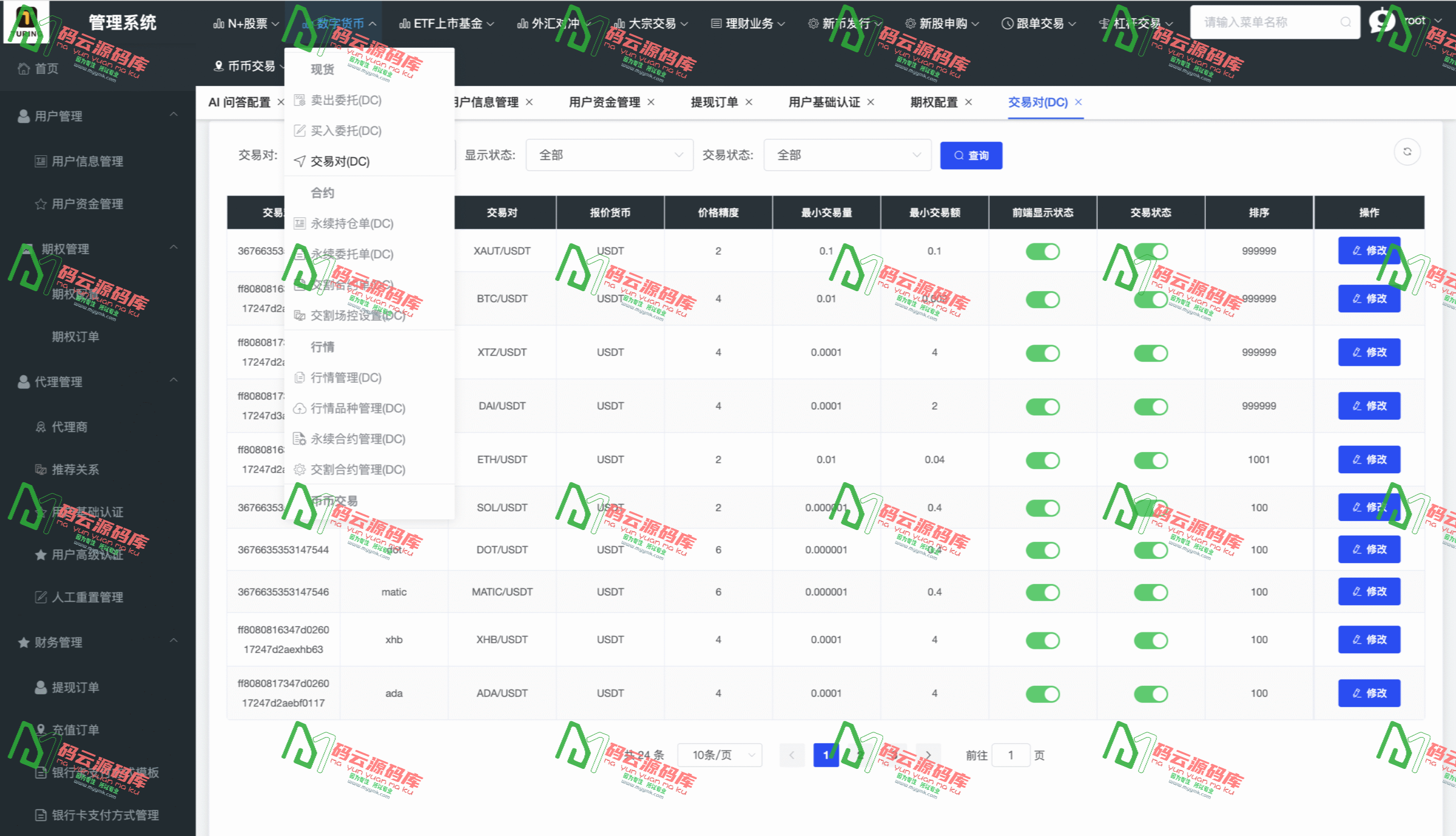Expand the N+股票 top menu
Viewport: 1456px width, 836px height.
(246, 23)
